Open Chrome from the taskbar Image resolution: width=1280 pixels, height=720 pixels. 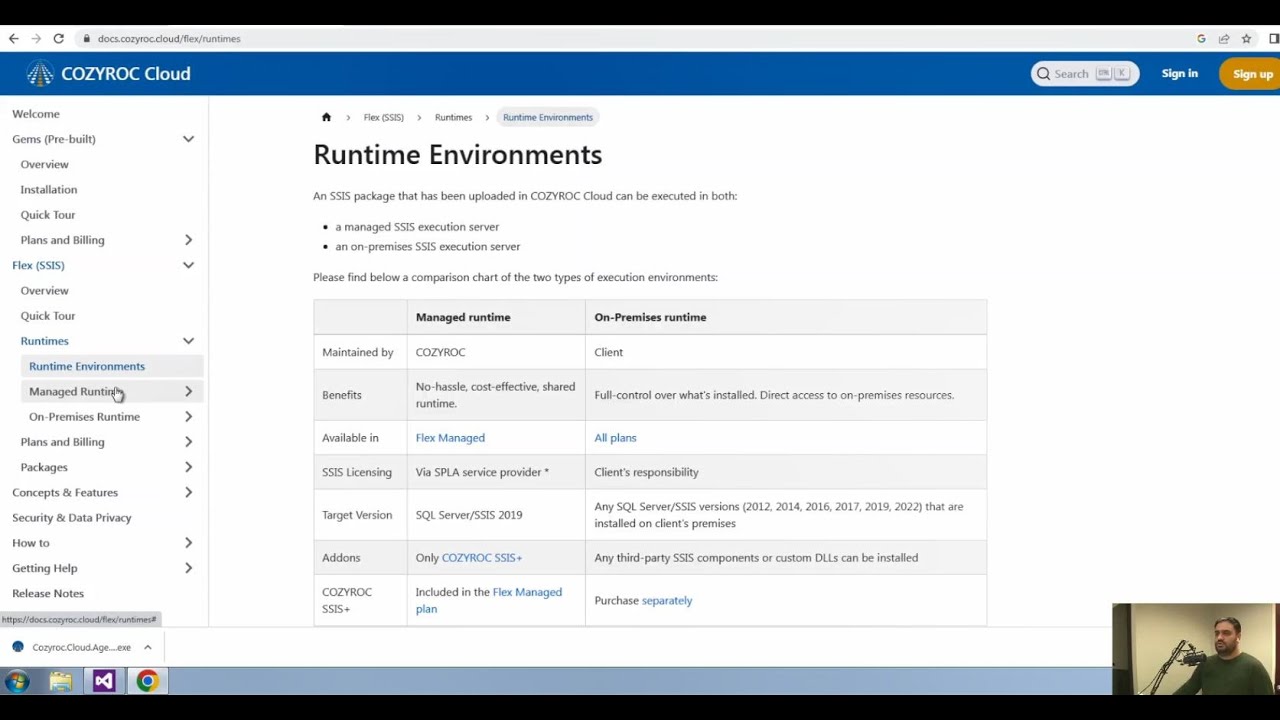pos(147,682)
